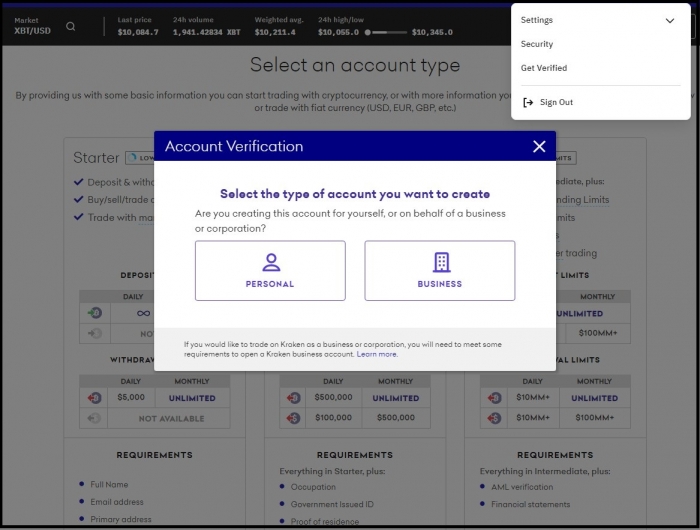Click the Government Issued ID requirement
The height and width of the screenshot is (530, 700).
(332, 505)
